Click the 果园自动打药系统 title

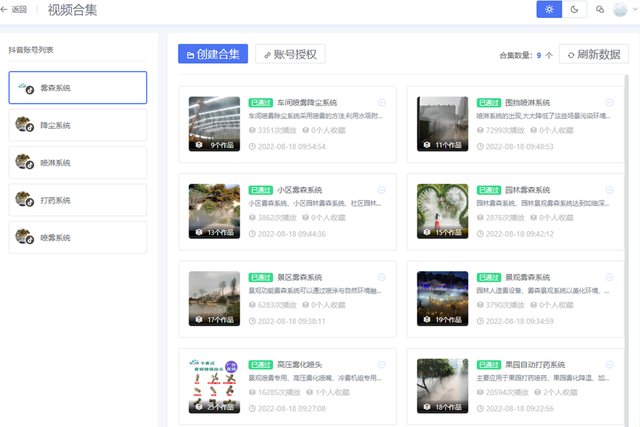[x=535, y=365]
